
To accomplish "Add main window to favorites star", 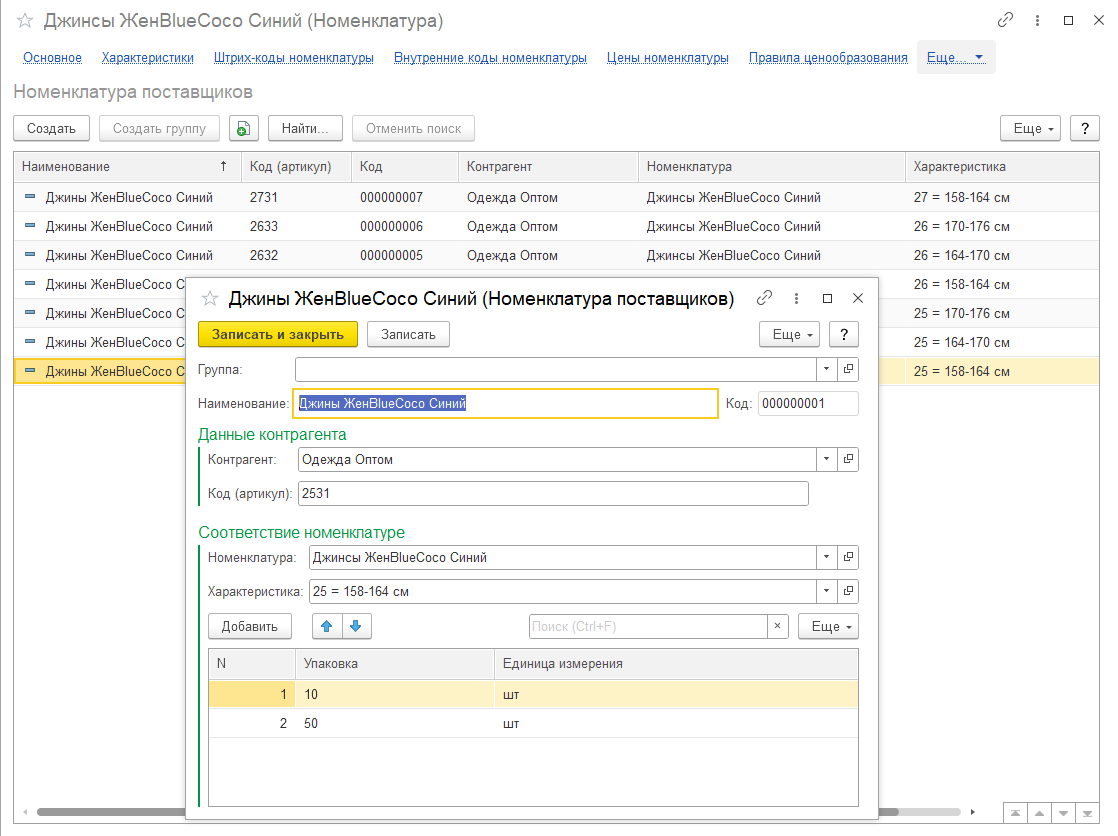I will pyautogui.click(x=25, y=21).
